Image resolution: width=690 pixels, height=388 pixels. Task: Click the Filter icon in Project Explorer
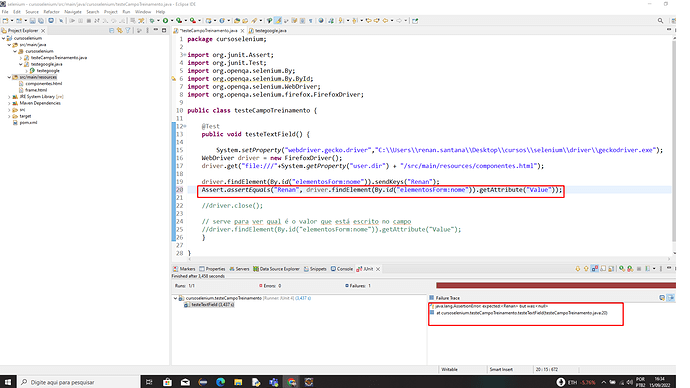pos(128,30)
